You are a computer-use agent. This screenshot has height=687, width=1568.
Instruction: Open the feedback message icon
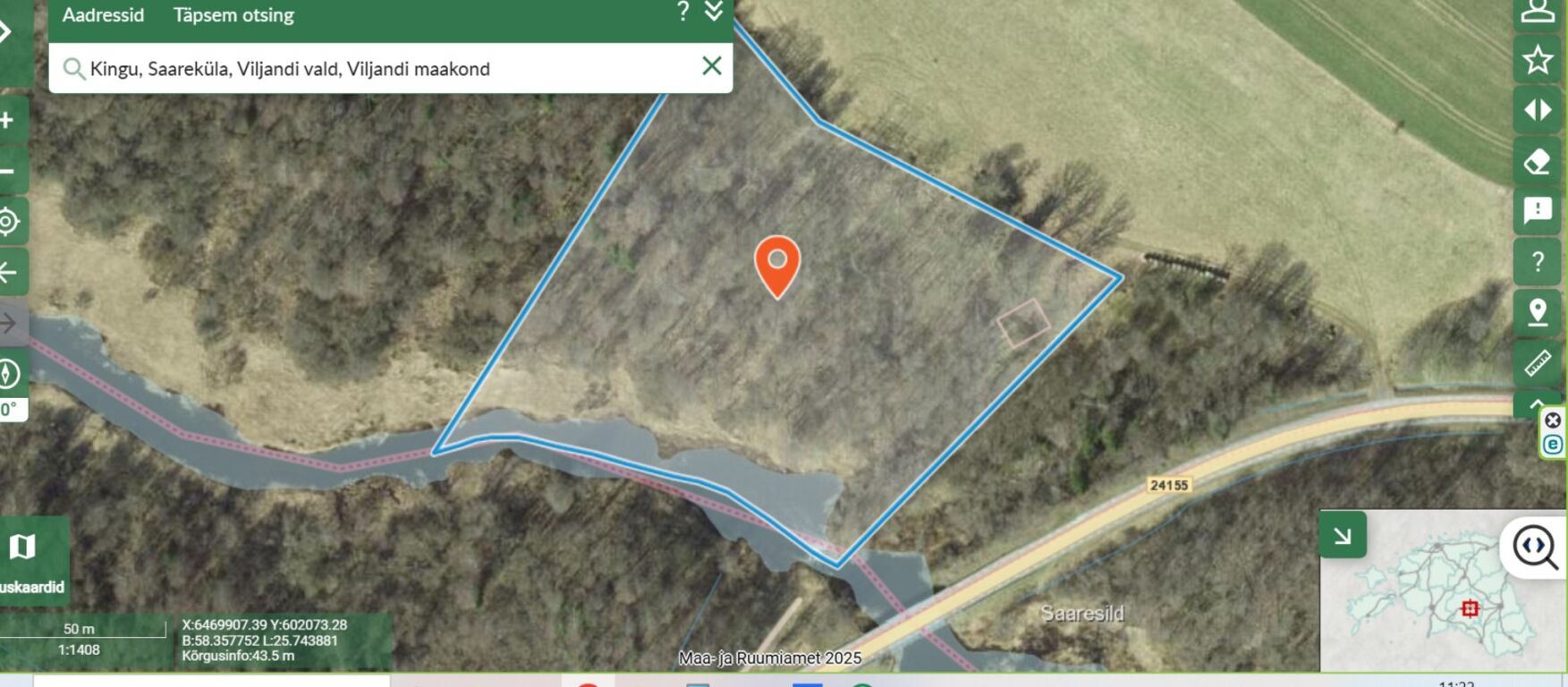[x=1538, y=211]
